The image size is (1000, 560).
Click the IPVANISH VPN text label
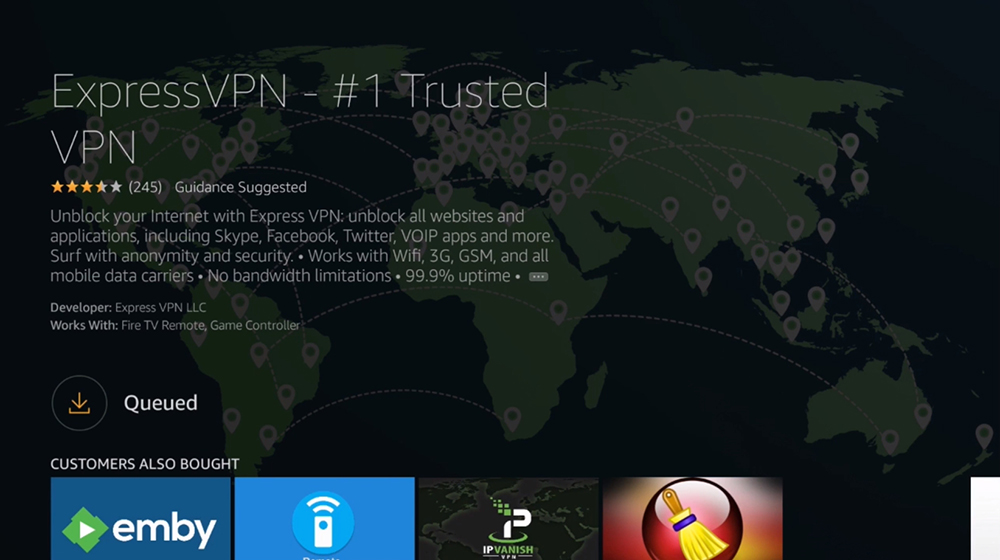[x=508, y=552]
